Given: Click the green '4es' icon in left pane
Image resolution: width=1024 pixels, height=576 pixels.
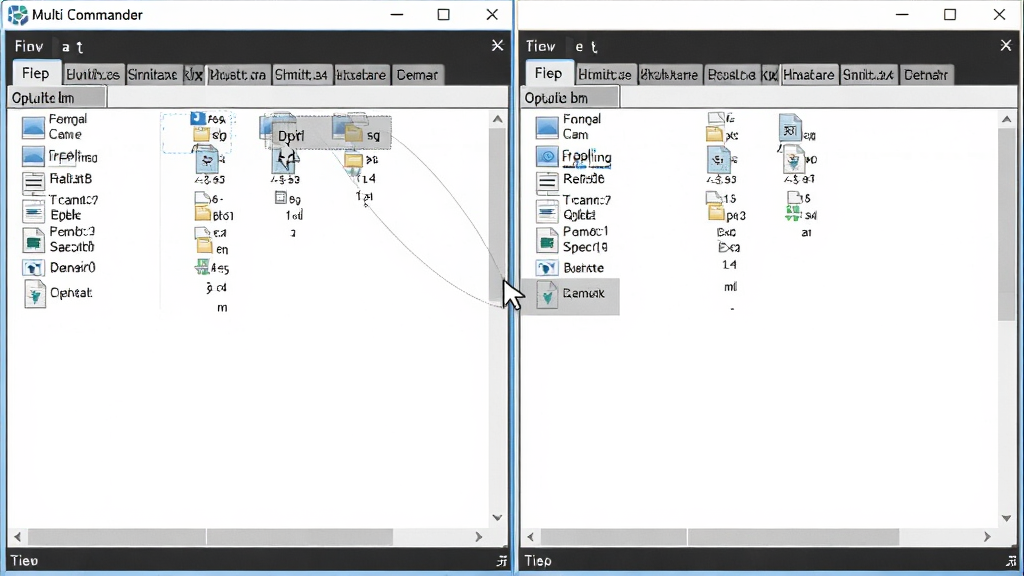Looking at the screenshot, I should (x=202, y=266).
